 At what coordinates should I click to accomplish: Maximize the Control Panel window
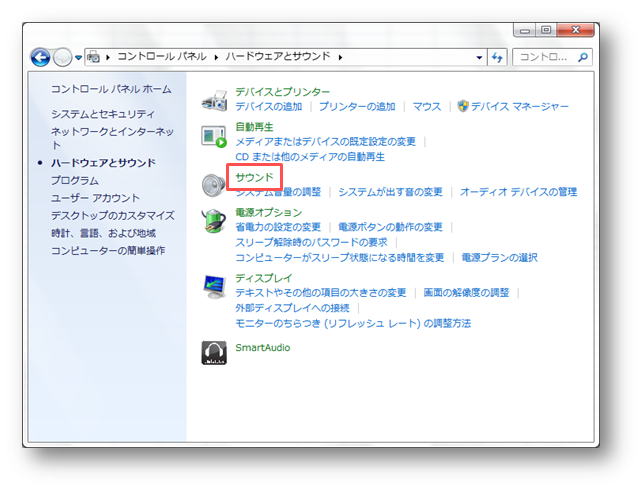tap(546, 30)
